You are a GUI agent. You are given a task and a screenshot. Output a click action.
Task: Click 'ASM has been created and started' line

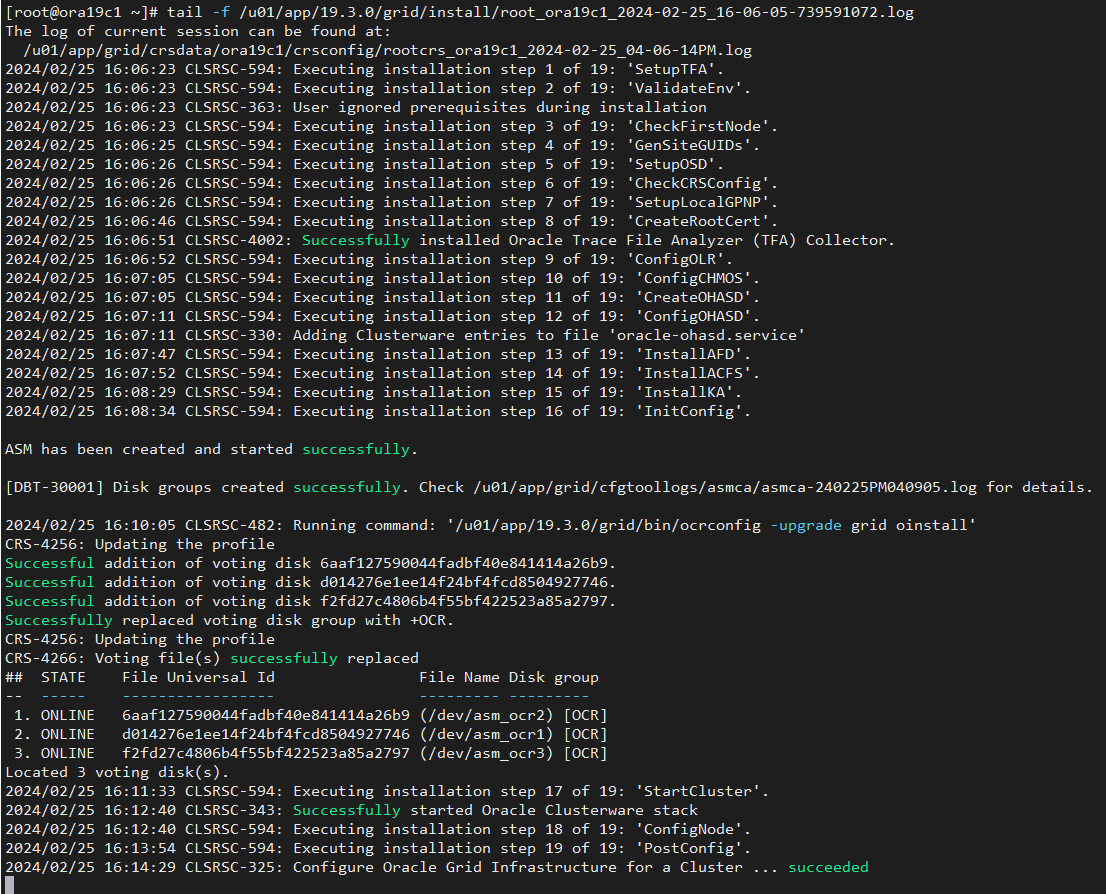212,450
